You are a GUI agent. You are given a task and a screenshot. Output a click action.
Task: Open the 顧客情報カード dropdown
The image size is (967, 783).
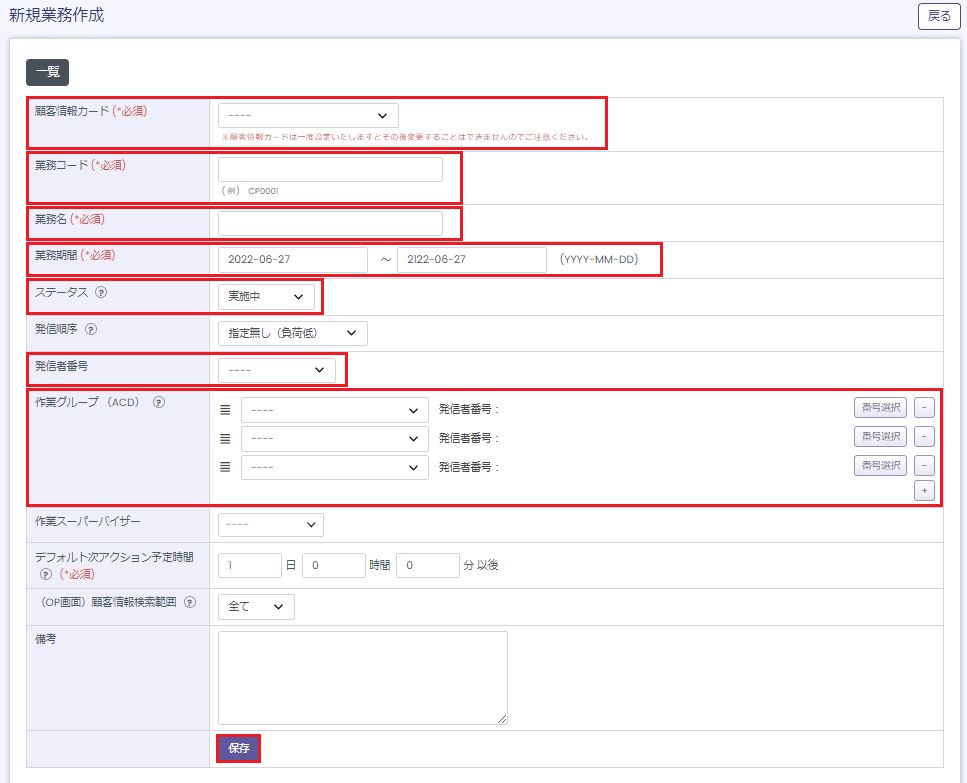pos(308,116)
